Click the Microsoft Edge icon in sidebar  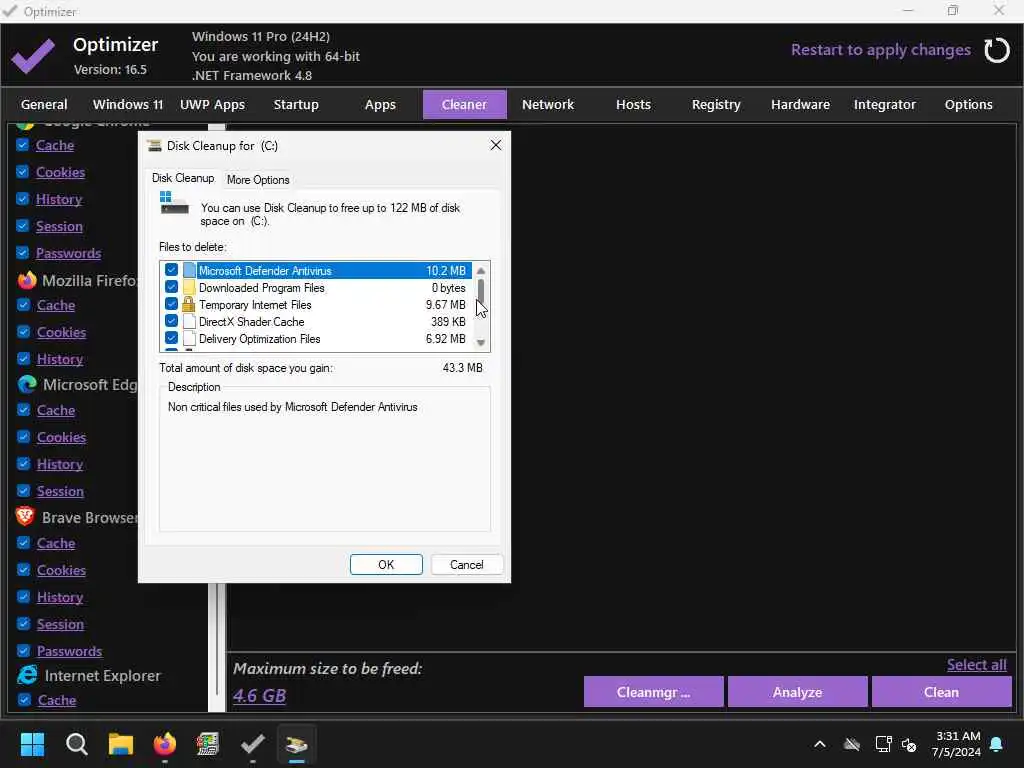(x=27, y=385)
